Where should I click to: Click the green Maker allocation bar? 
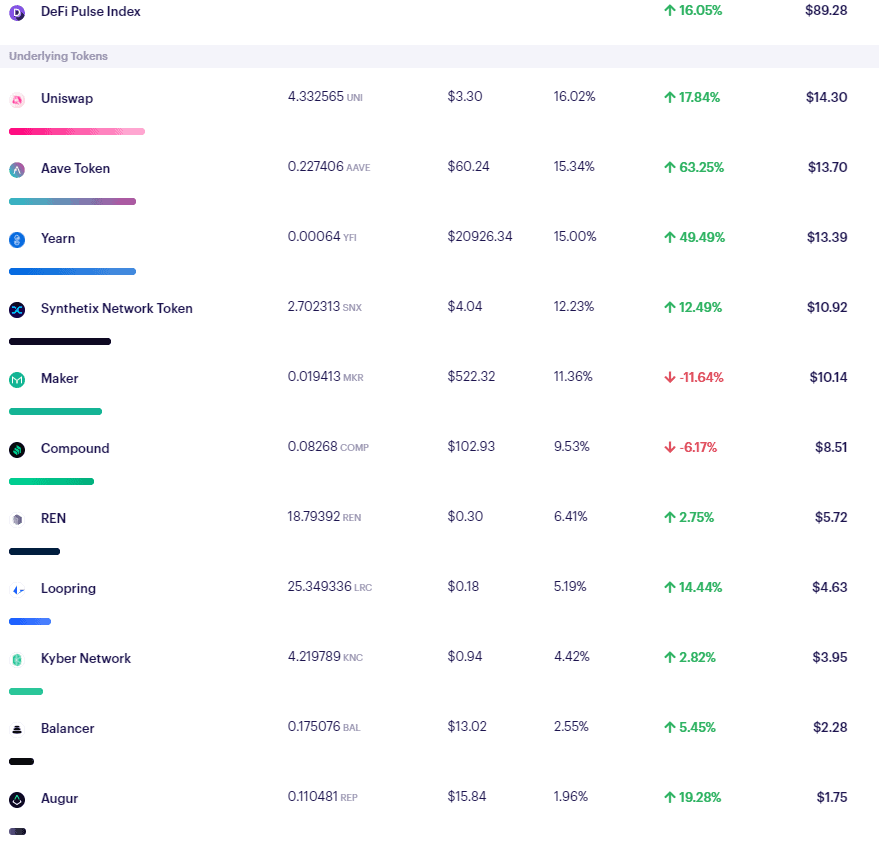click(x=55, y=412)
